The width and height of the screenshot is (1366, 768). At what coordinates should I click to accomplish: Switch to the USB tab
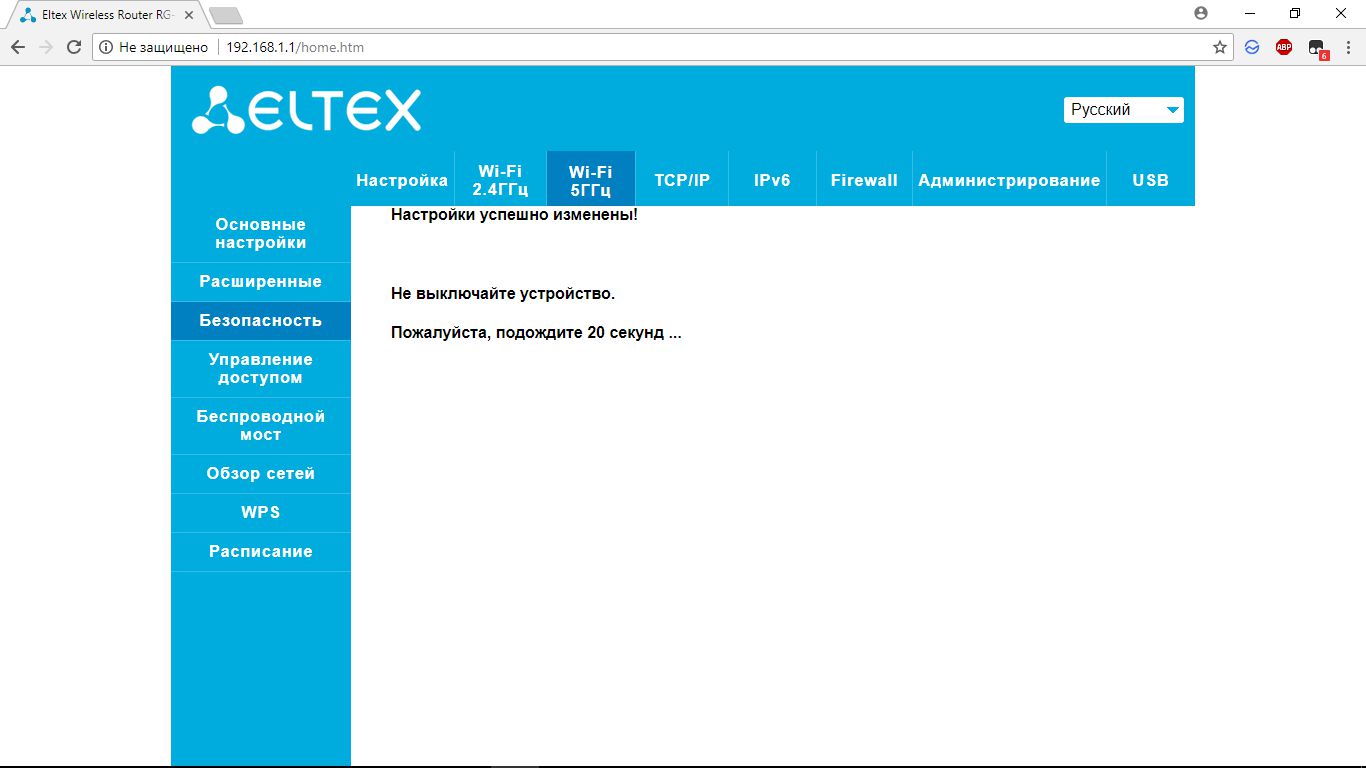(1150, 180)
